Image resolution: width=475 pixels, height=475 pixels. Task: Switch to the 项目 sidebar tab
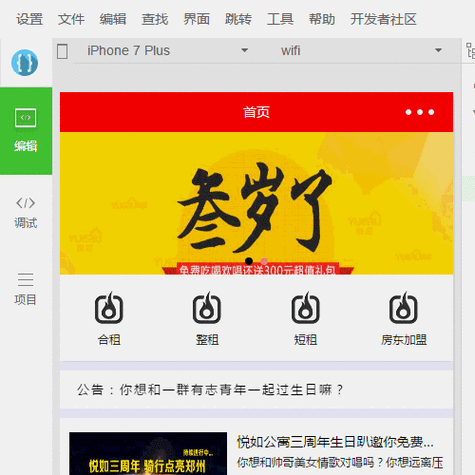(25, 289)
